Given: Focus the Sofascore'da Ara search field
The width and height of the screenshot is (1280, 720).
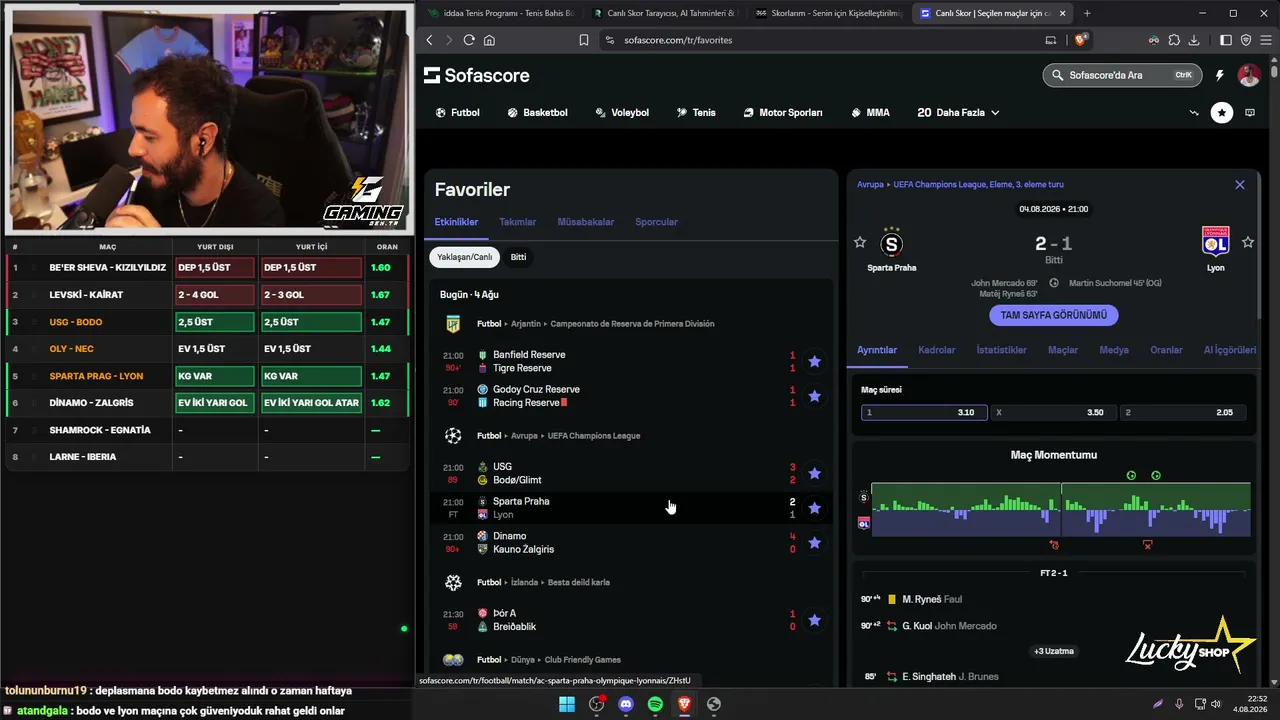Looking at the screenshot, I should click(x=1123, y=75).
